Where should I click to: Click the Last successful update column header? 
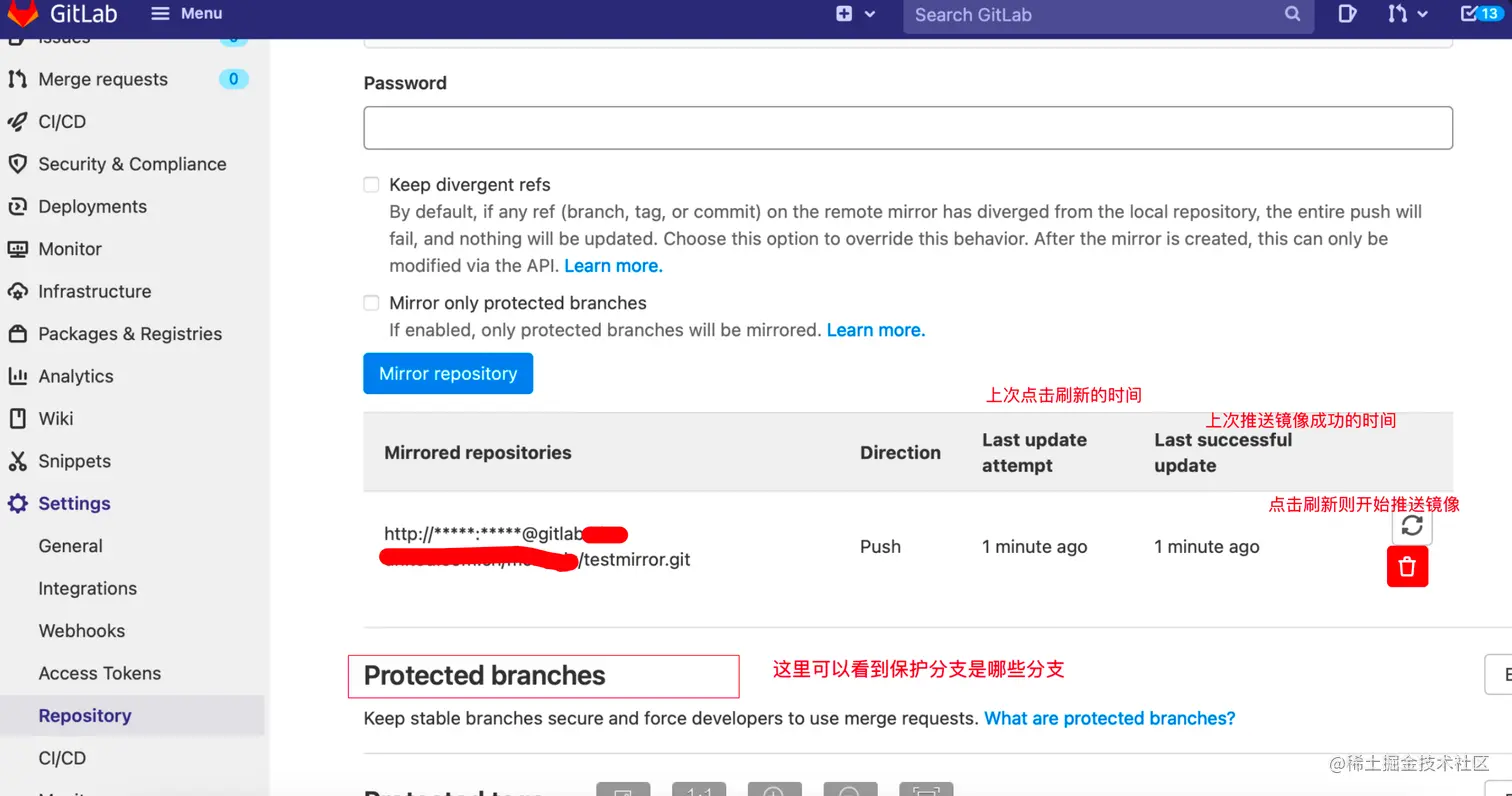tap(1223, 453)
